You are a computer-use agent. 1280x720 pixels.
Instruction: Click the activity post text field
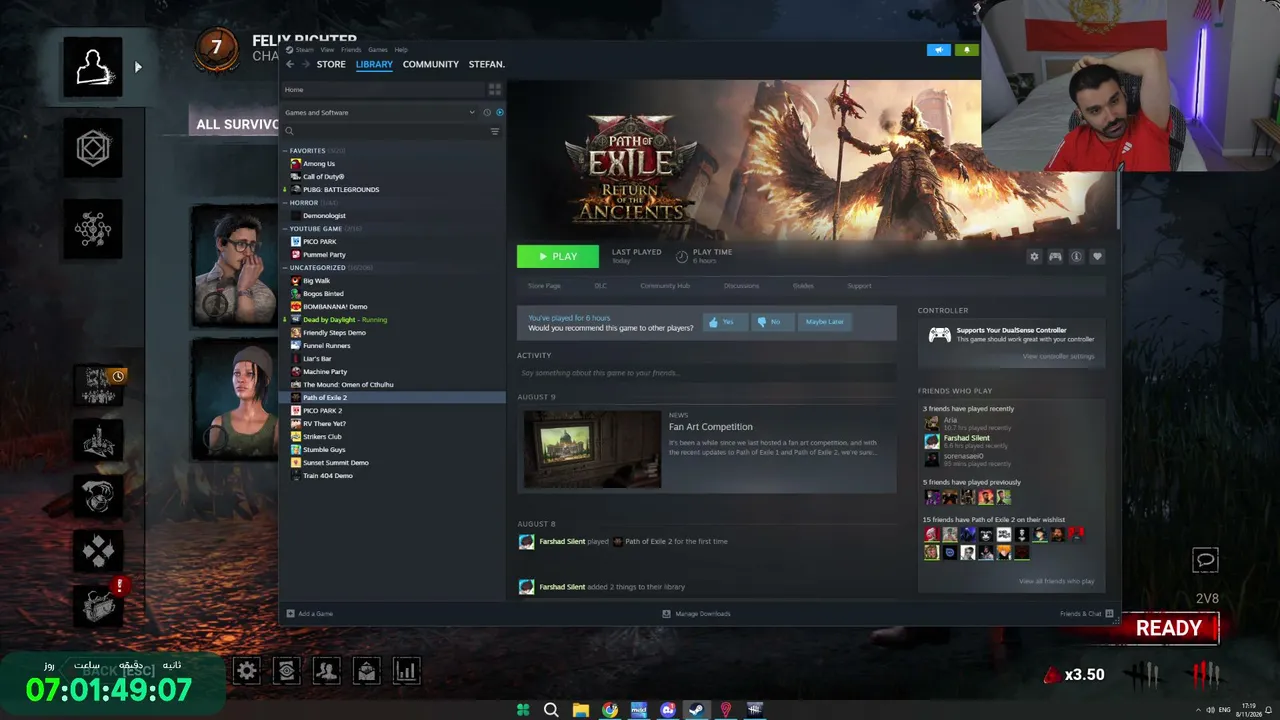(x=706, y=373)
